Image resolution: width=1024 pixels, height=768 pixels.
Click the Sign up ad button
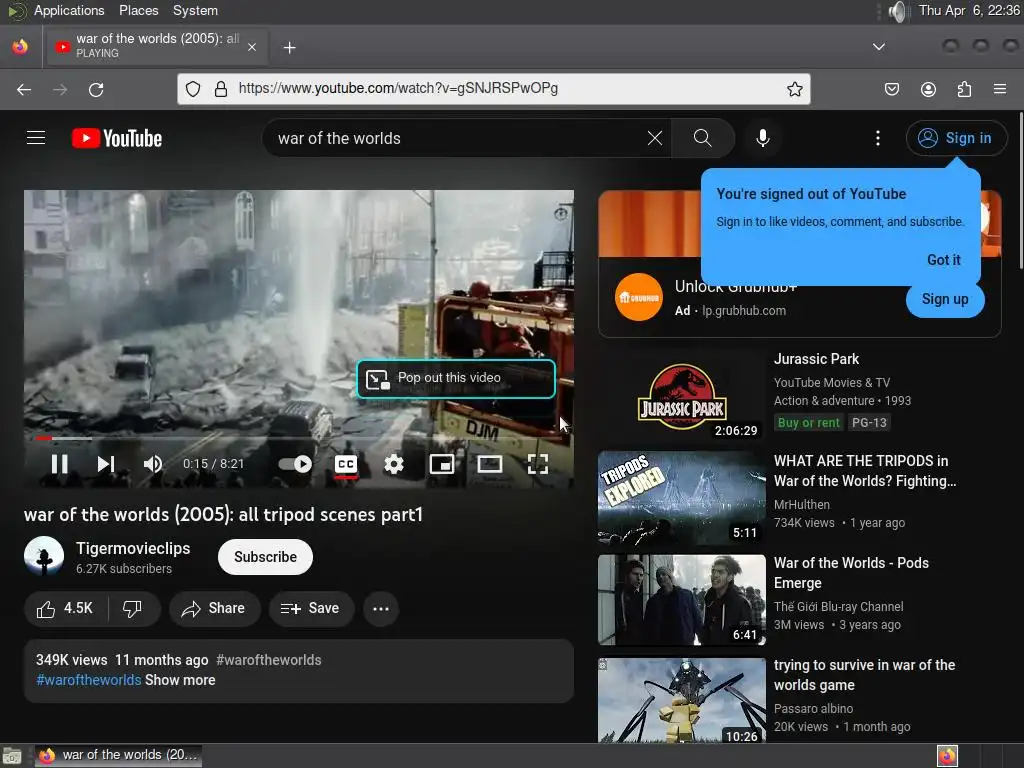tap(944, 299)
